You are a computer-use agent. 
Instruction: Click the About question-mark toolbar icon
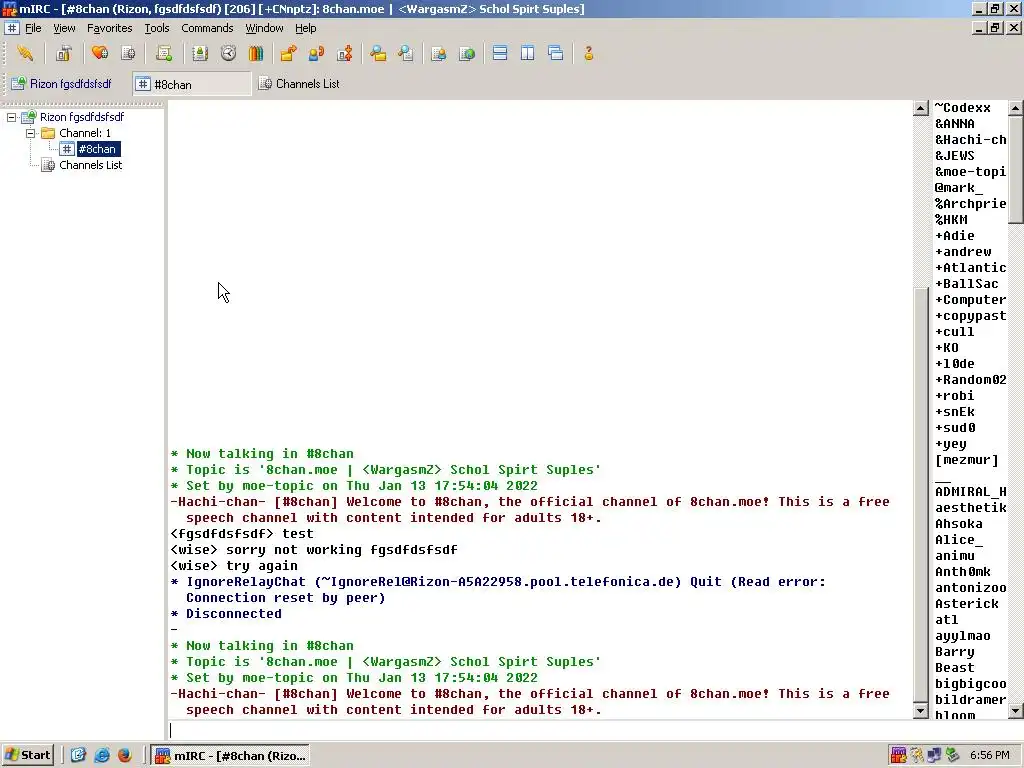[589, 54]
